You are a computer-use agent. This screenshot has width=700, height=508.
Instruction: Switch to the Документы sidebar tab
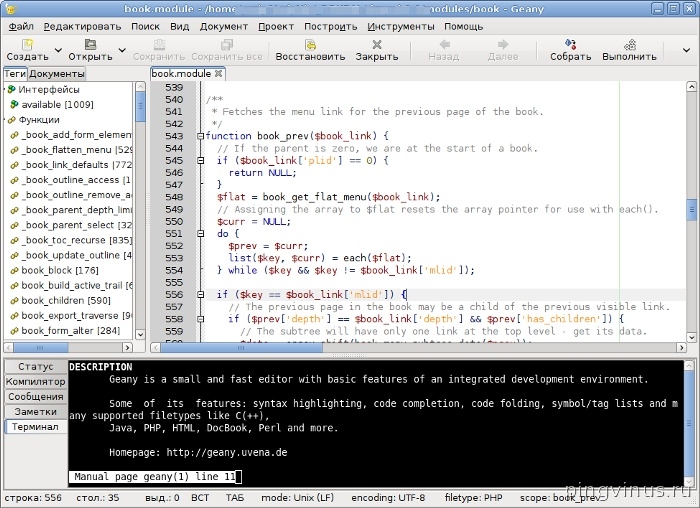pyautogui.click(x=56, y=74)
